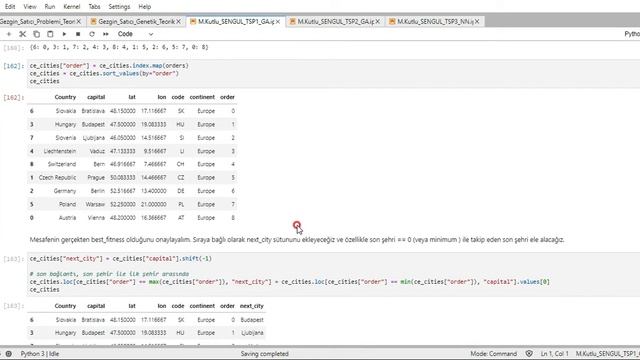Close the Gezgin_Satici_Problemi_Teori tab
Screen dimensions: 640x360
[79, 22]
